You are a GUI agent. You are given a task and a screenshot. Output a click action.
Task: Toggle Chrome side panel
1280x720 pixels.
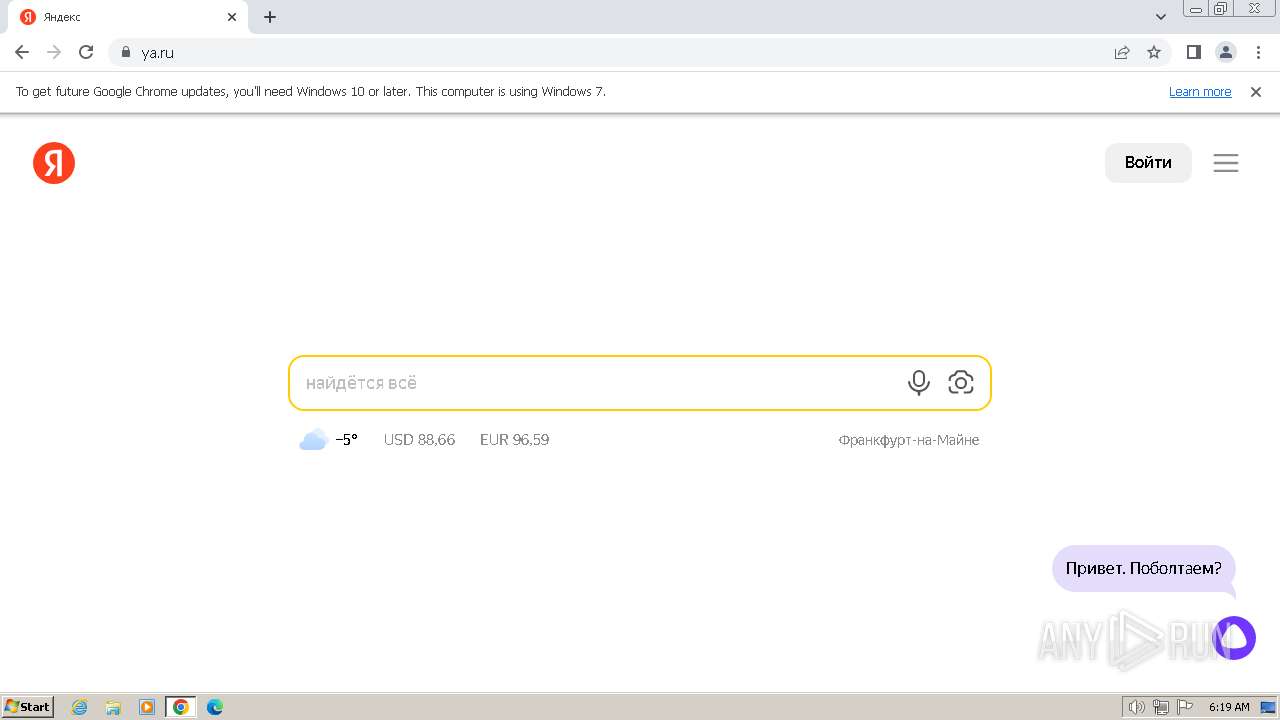click(1194, 52)
